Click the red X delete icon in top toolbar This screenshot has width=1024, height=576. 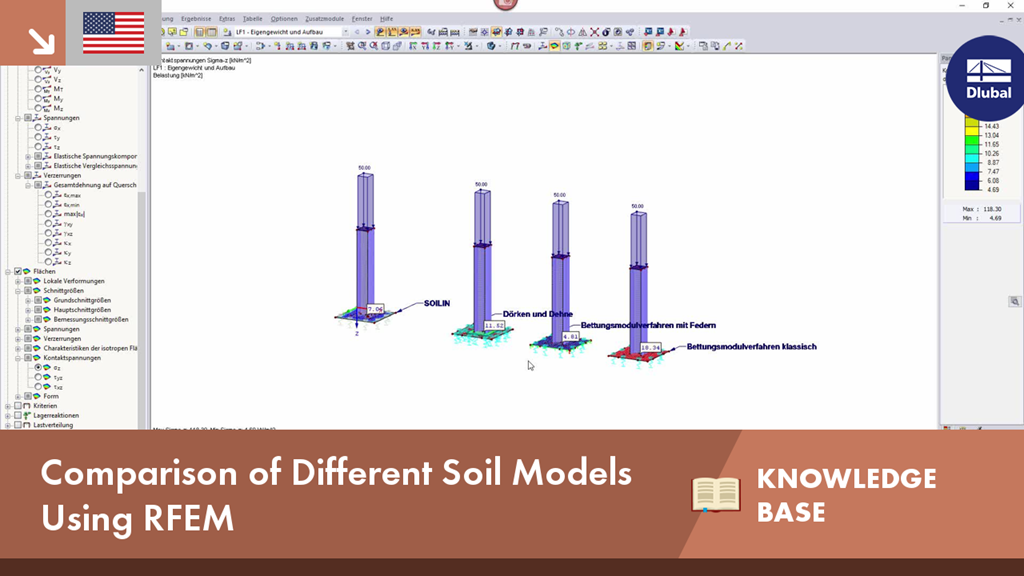click(594, 32)
